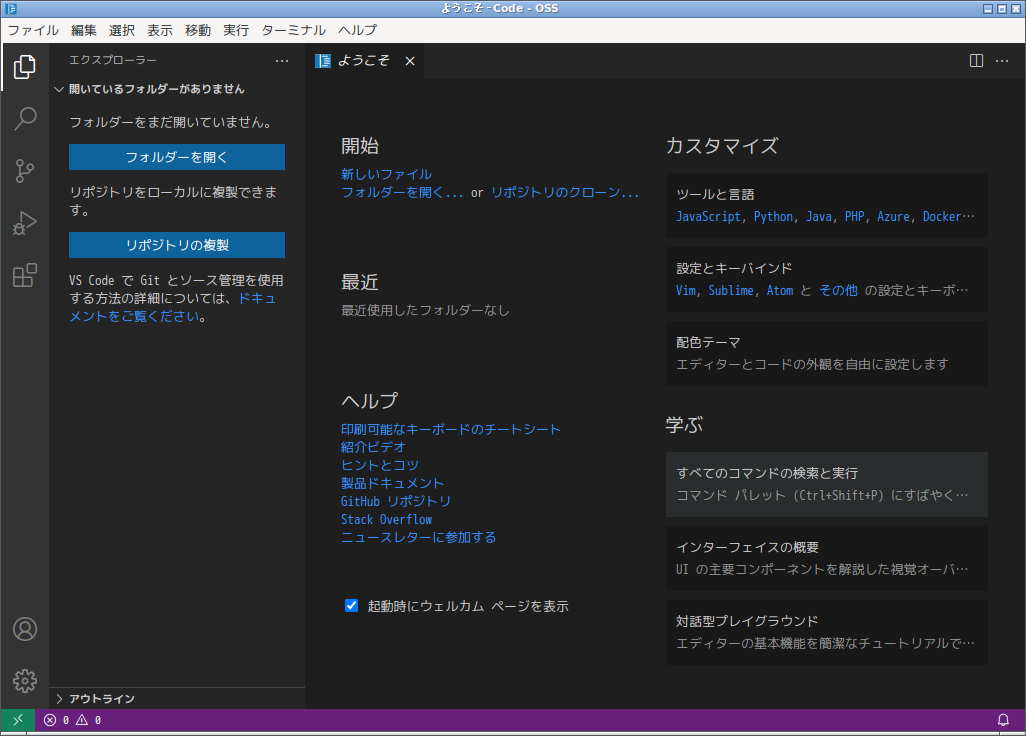Screen dimensions: 1026x736
Task: Open the 製品ドキュメント link
Action: pyautogui.click(x=393, y=483)
